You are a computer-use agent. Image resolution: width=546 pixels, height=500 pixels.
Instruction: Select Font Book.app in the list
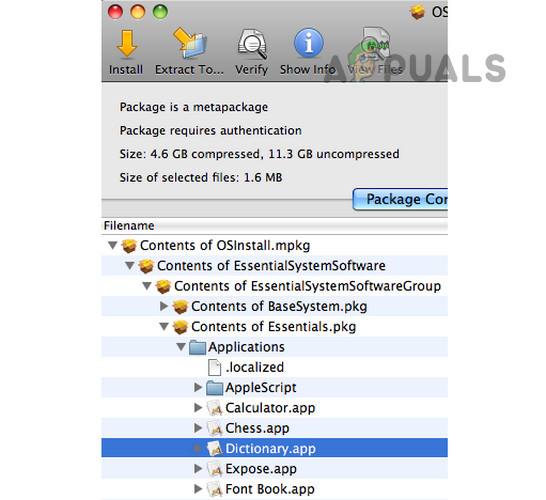274,489
